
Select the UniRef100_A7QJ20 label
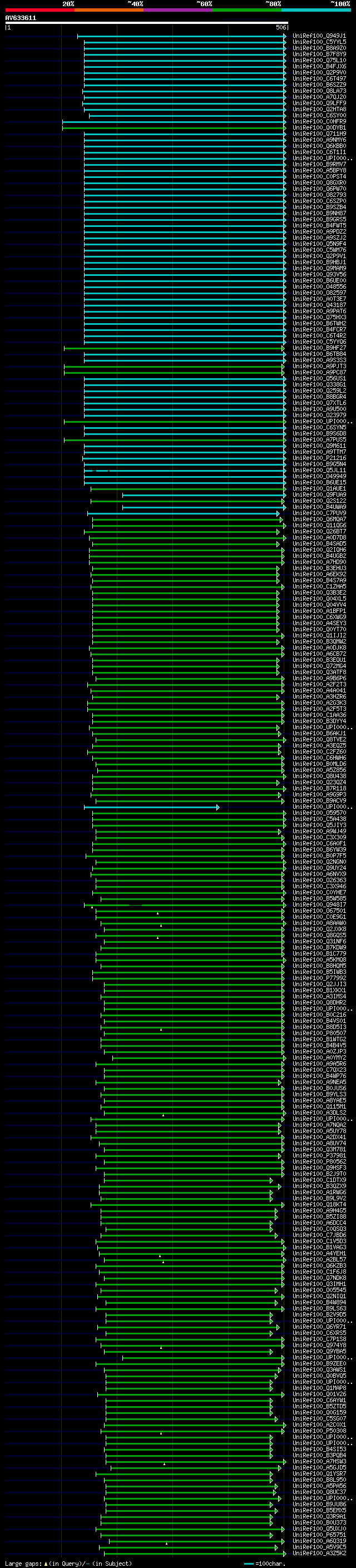319,97
